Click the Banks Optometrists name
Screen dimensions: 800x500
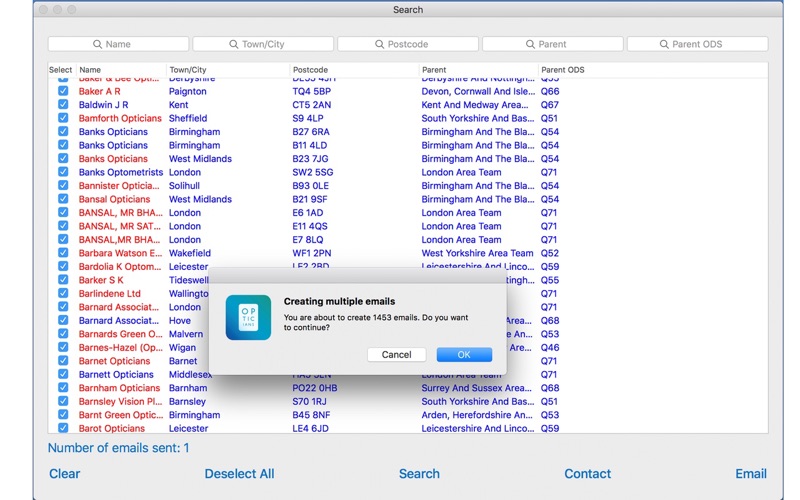point(120,172)
